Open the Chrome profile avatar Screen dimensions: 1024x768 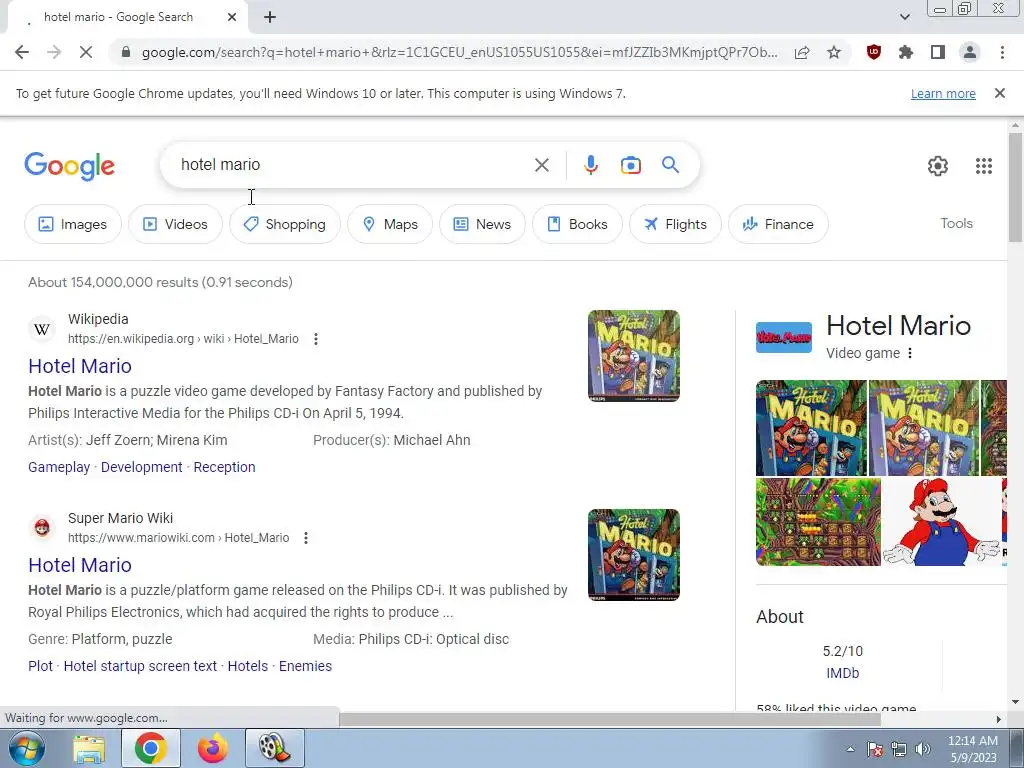click(x=970, y=52)
